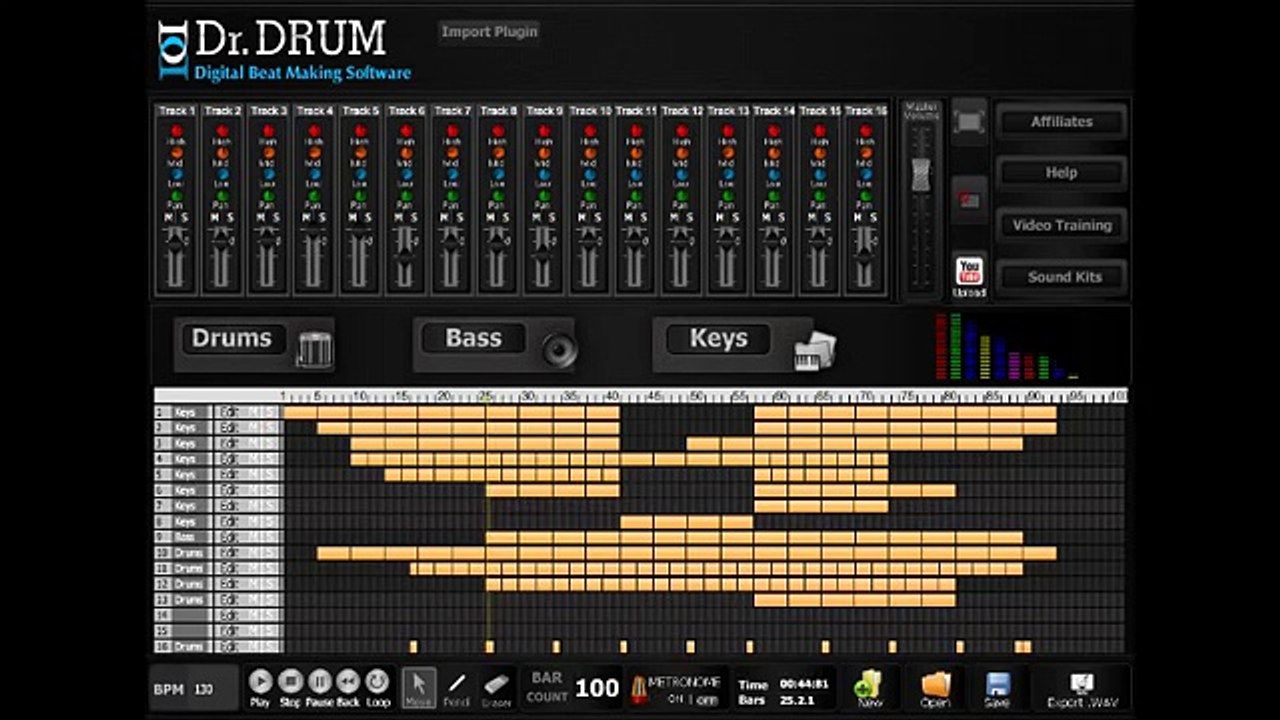Solo sequencer row 9 Bass
The height and width of the screenshot is (720, 1280).
tap(269, 537)
